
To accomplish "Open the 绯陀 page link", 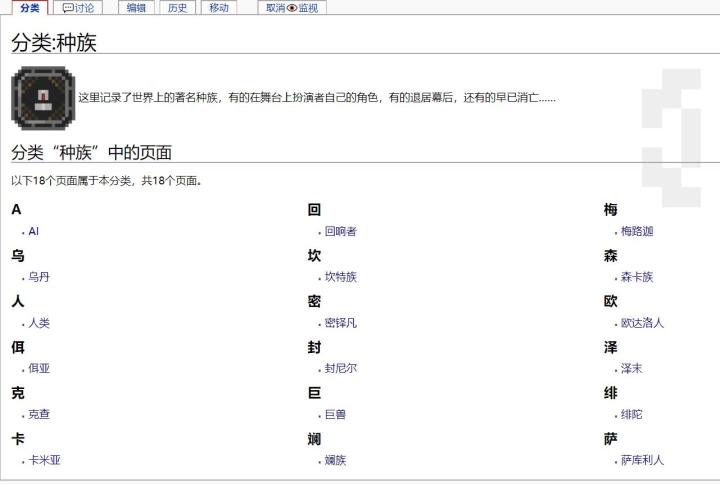I will (631, 414).
